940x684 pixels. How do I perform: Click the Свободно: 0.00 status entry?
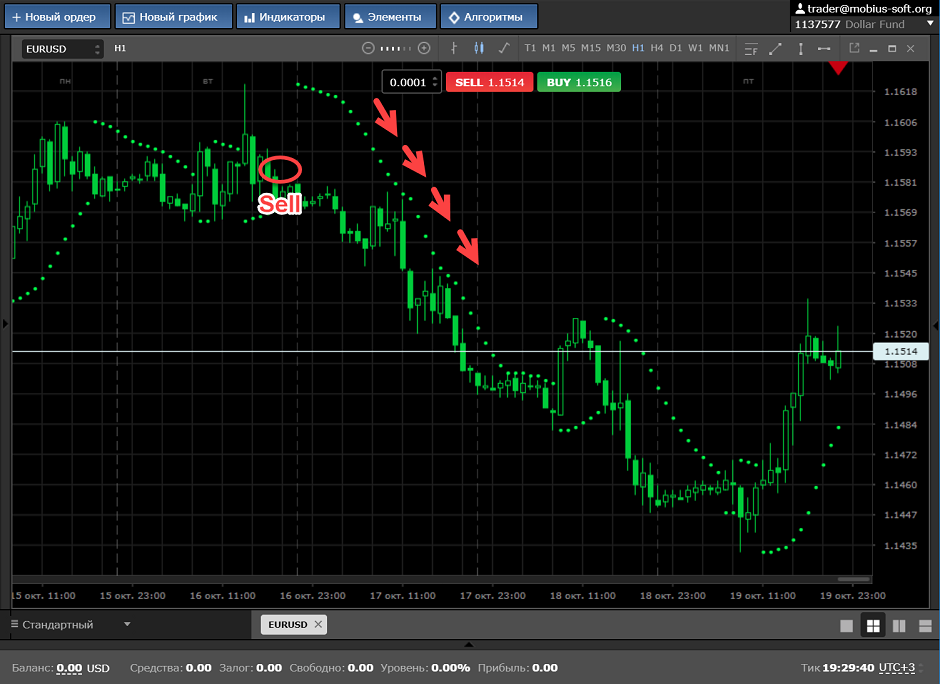click(331, 668)
